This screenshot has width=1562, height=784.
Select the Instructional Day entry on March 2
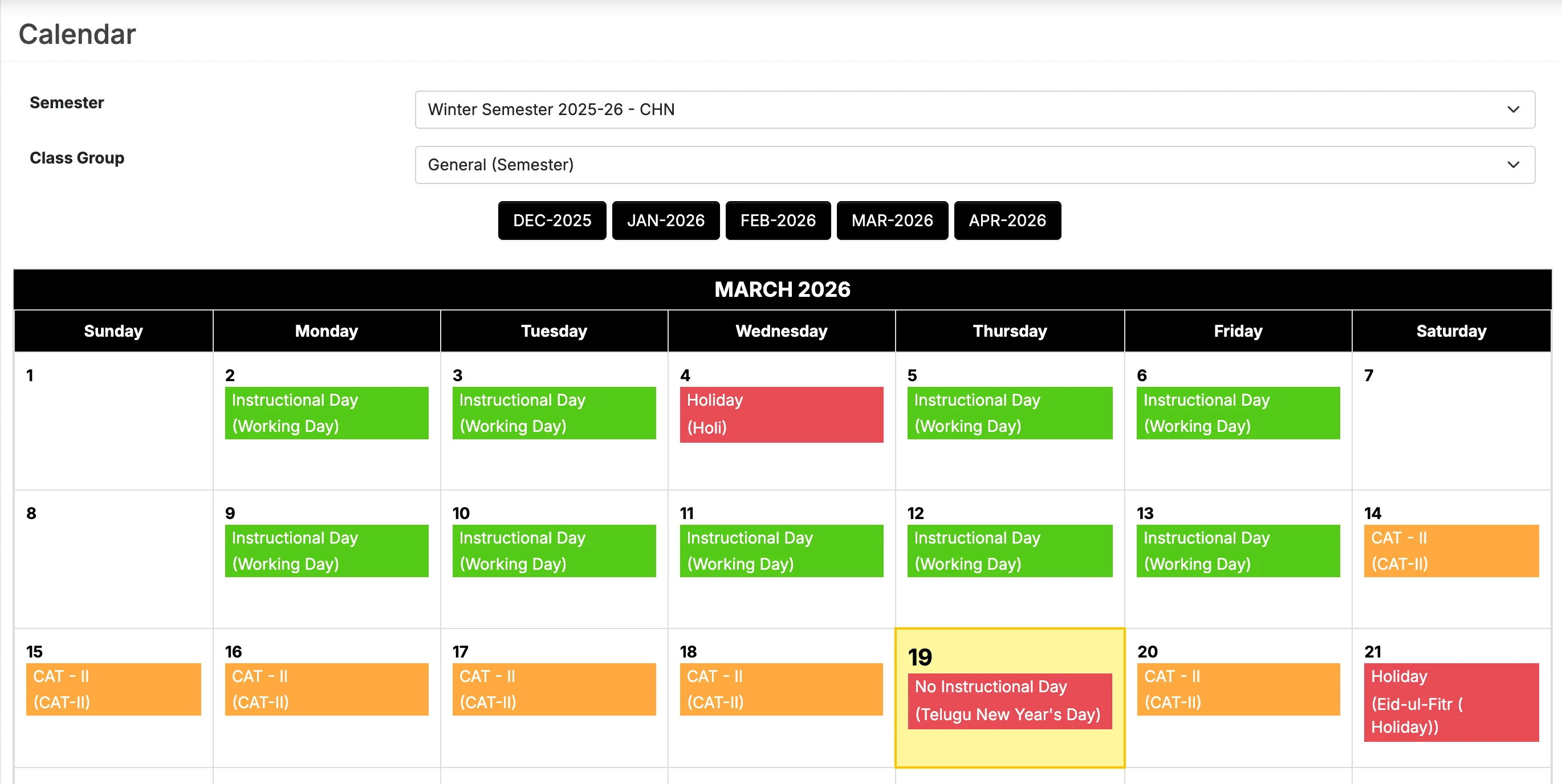click(x=326, y=413)
